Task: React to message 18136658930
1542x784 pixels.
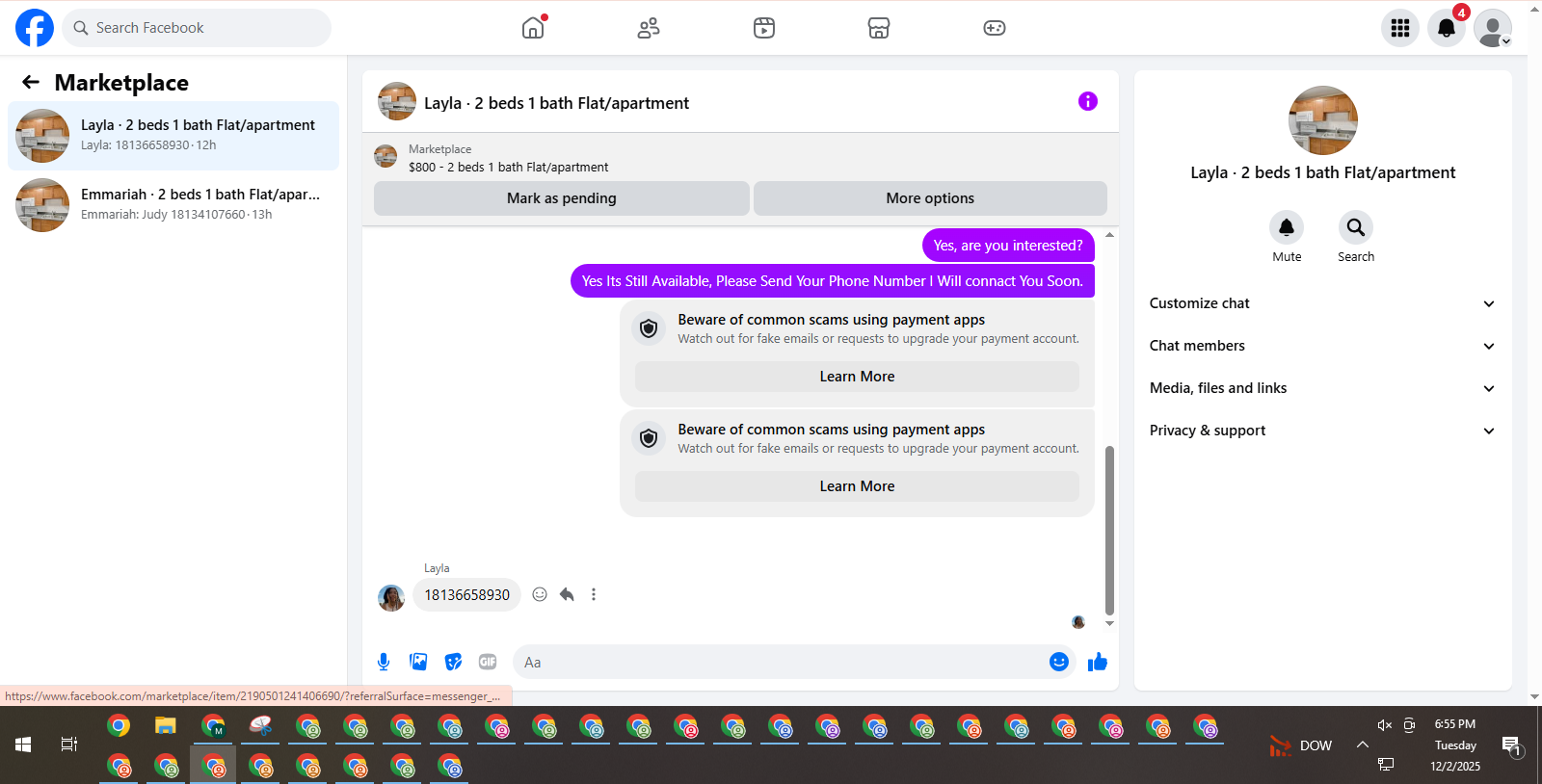Action: coord(540,594)
